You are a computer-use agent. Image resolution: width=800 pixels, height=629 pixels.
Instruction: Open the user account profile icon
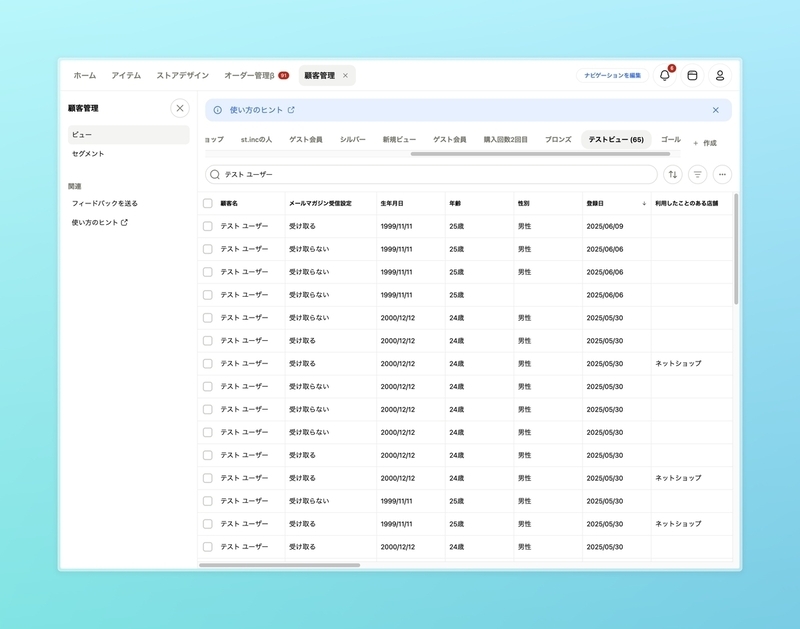point(720,76)
